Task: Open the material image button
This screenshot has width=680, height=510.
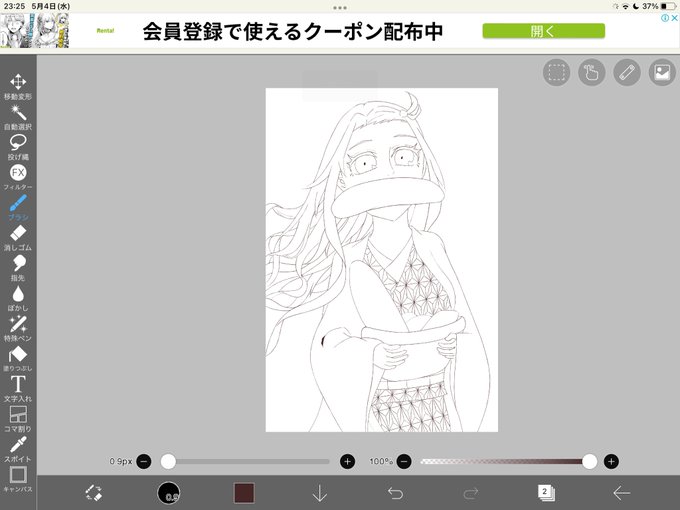Action: click(662, 72)
